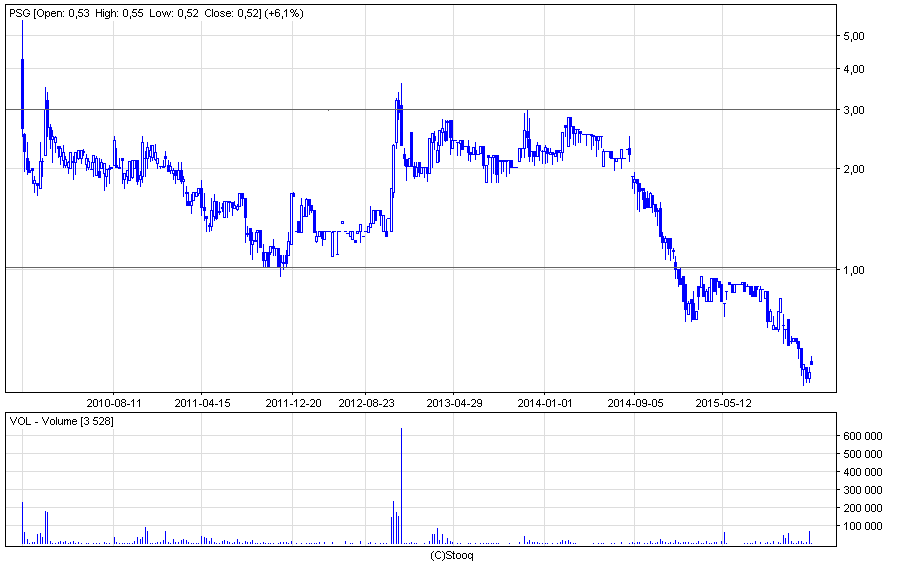Click the 1,00 price axis label

coord(854,270)
